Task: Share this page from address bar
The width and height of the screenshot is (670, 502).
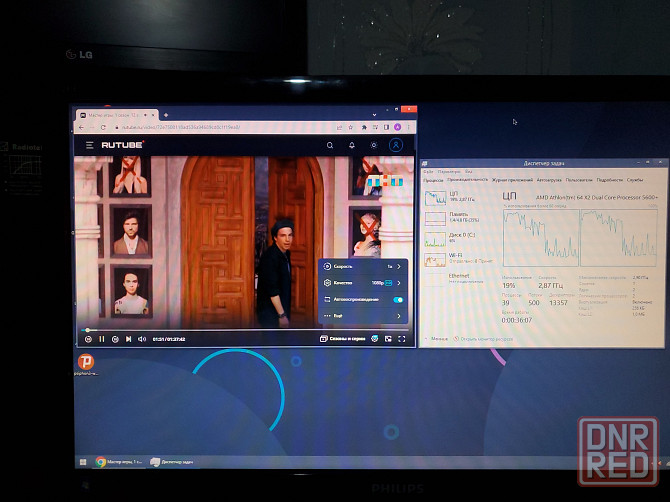Action: click(x=340, y=127)
